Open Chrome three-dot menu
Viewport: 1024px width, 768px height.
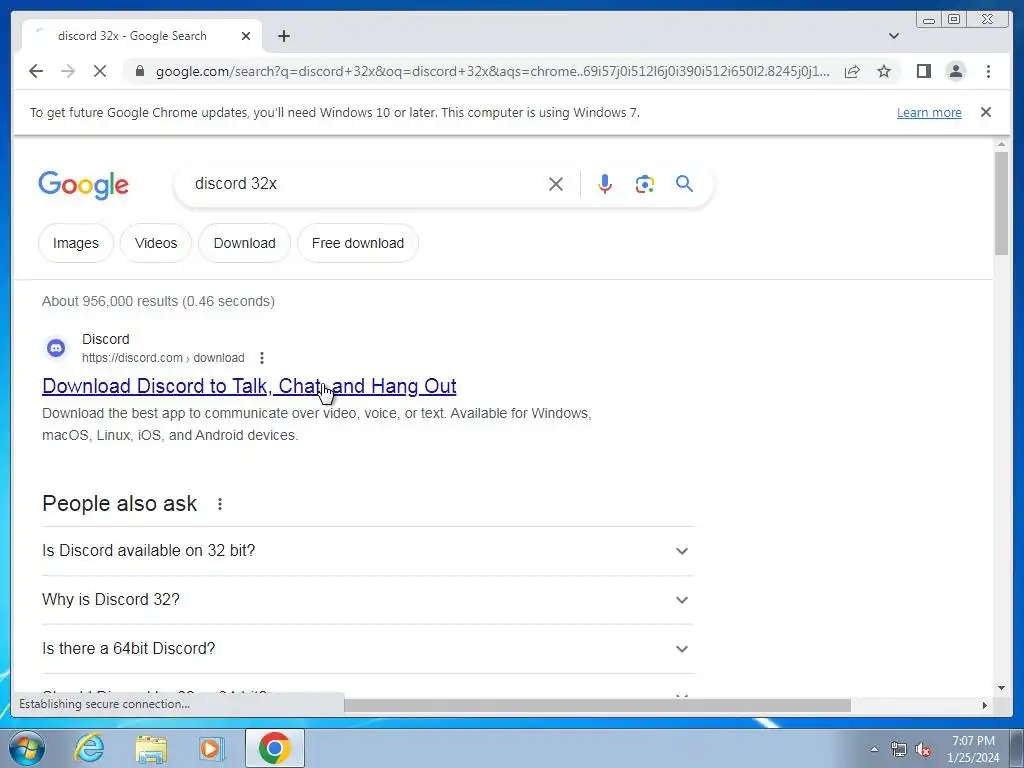click(988, 71)
